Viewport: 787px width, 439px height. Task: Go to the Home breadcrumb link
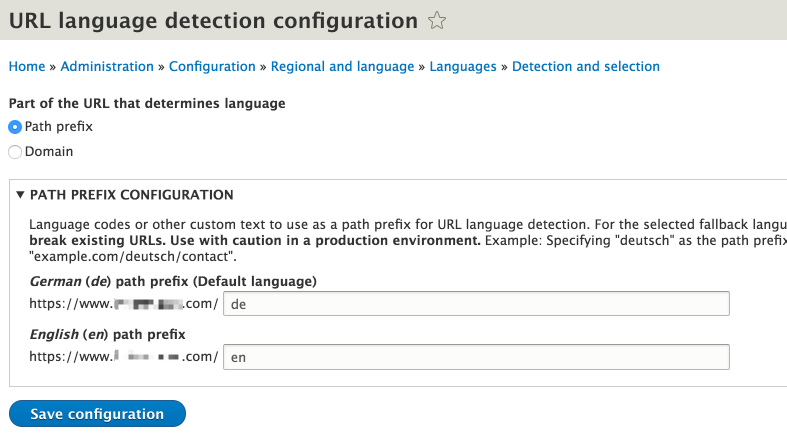coord(27,66)
